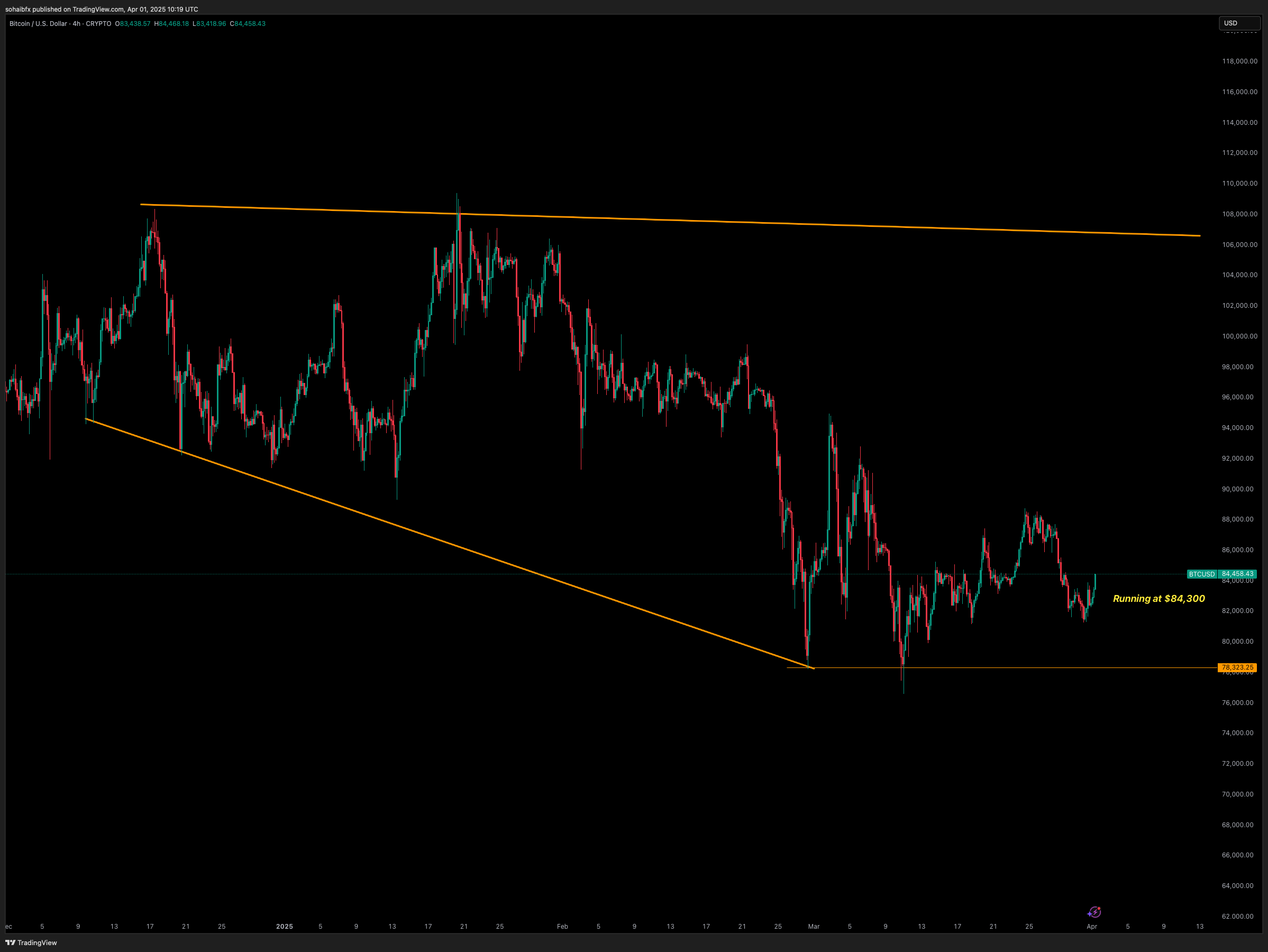The height and width of the screenshot is (952, 1268).
Task: Click the TradingView logo at bottom left
Action: [32, 943]
